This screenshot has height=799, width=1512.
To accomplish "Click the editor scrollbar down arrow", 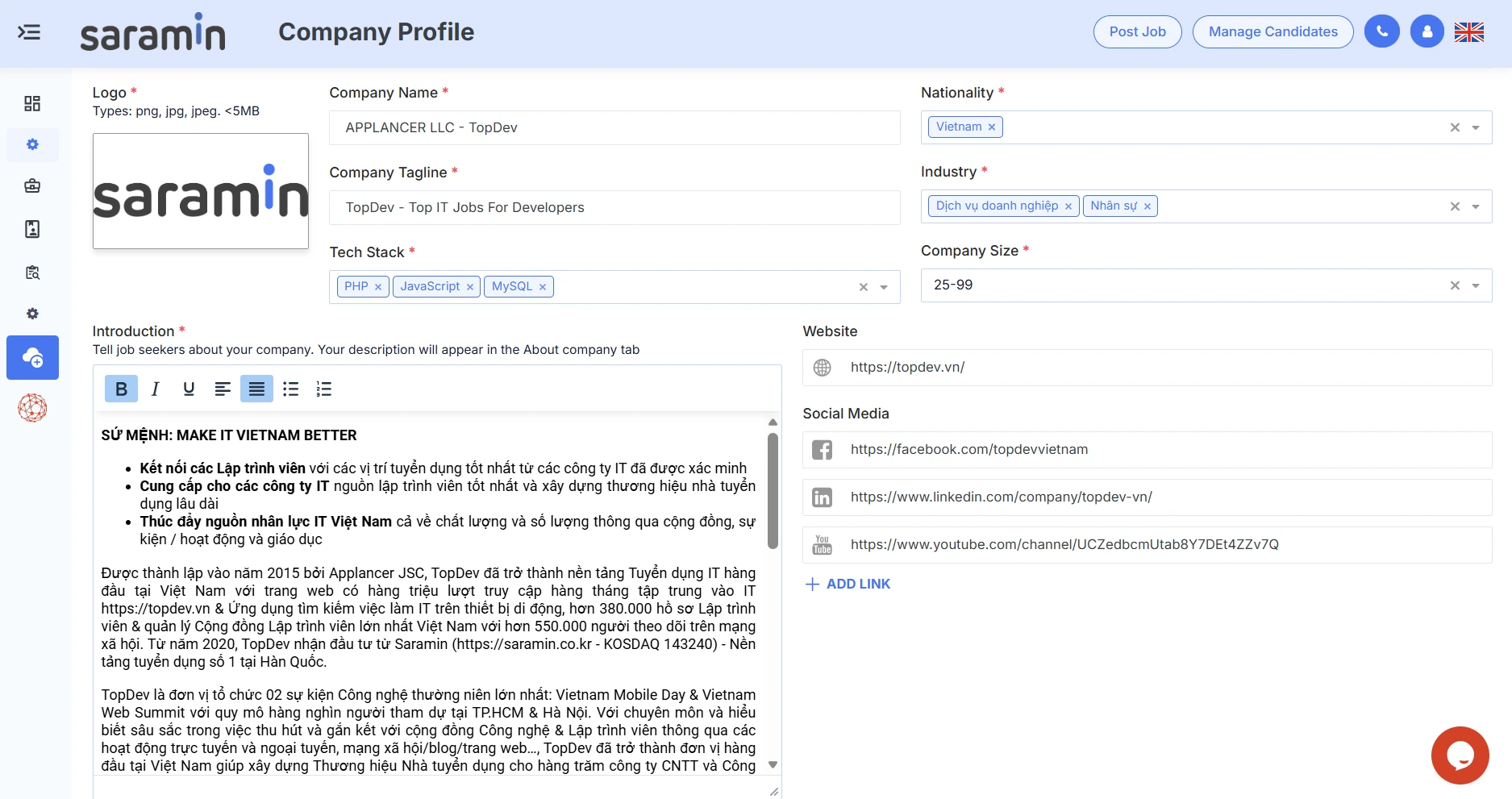I will click(773, 764).
